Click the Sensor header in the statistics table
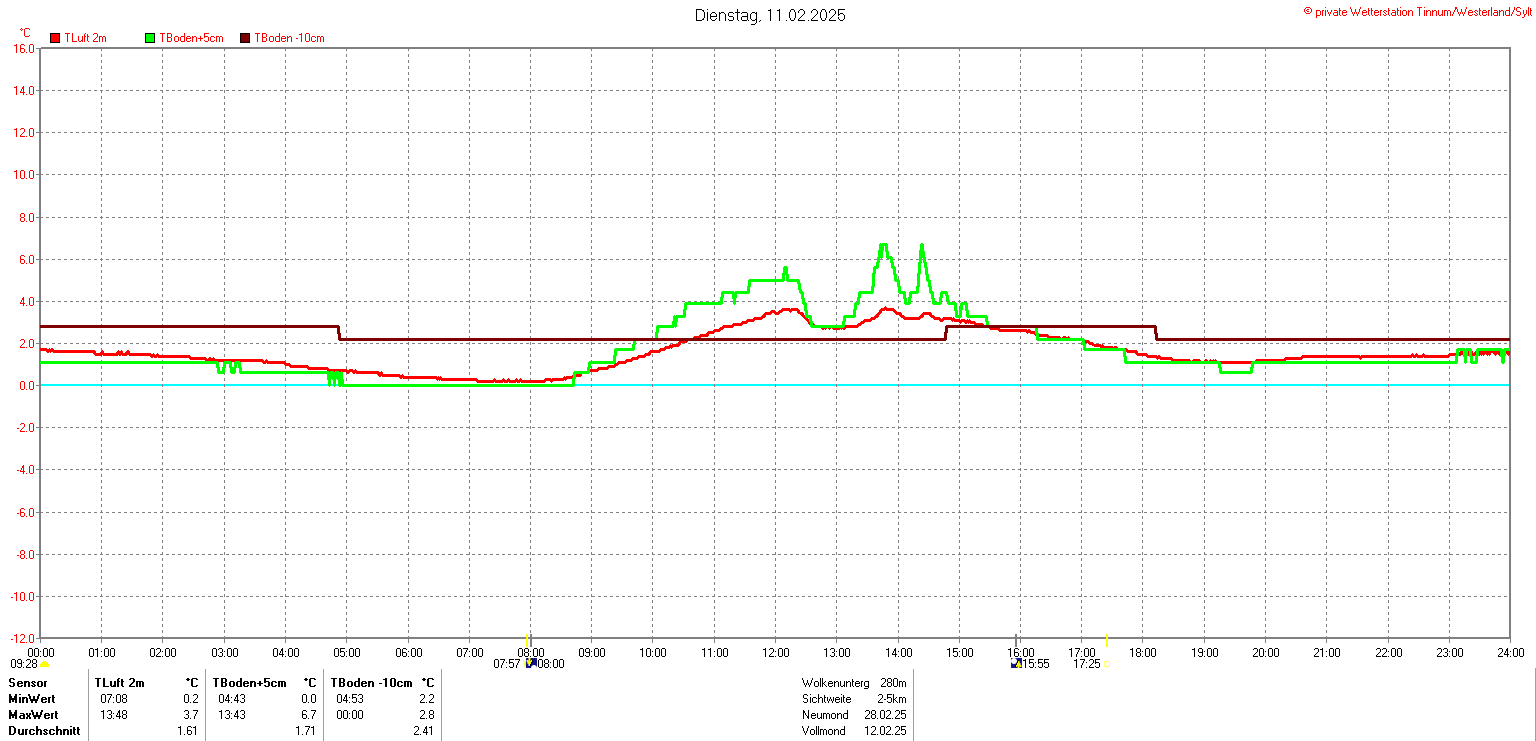Viewport: 1536px width, 741px height. click(x=28, y=682)
